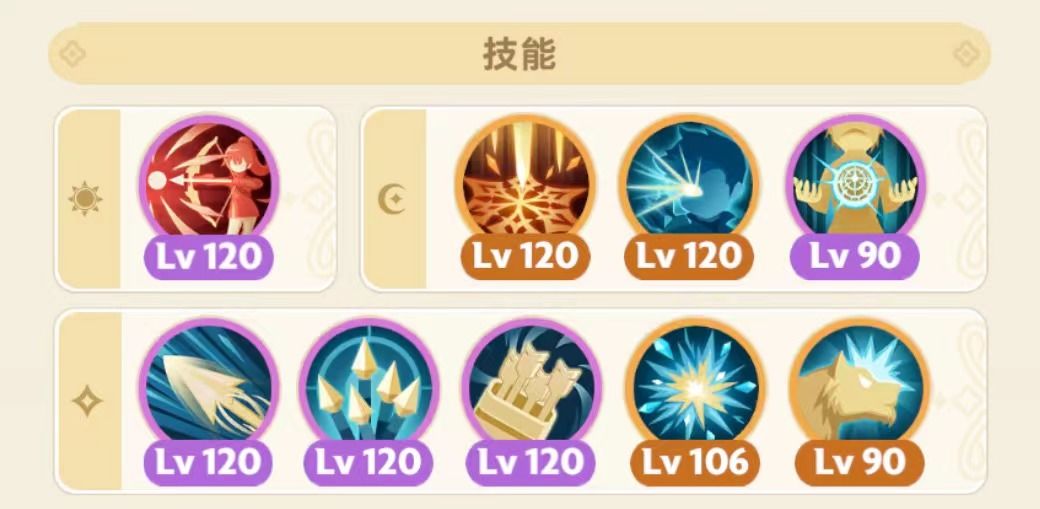Click Lv 120 badge under red archer
The width and height of the screenshot is (1040, 509).
pyautogui.click(x=209, y=257)
